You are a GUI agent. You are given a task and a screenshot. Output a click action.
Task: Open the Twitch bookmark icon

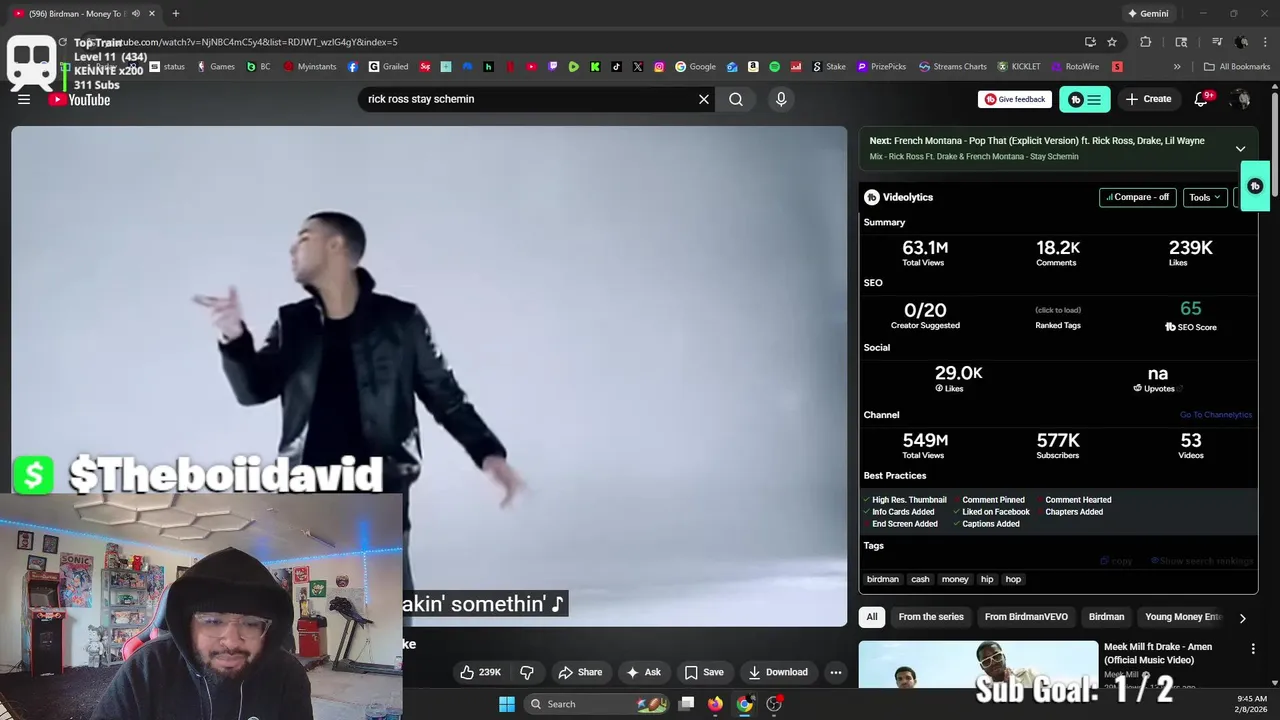pyautogui.click(x=553, y=67)
